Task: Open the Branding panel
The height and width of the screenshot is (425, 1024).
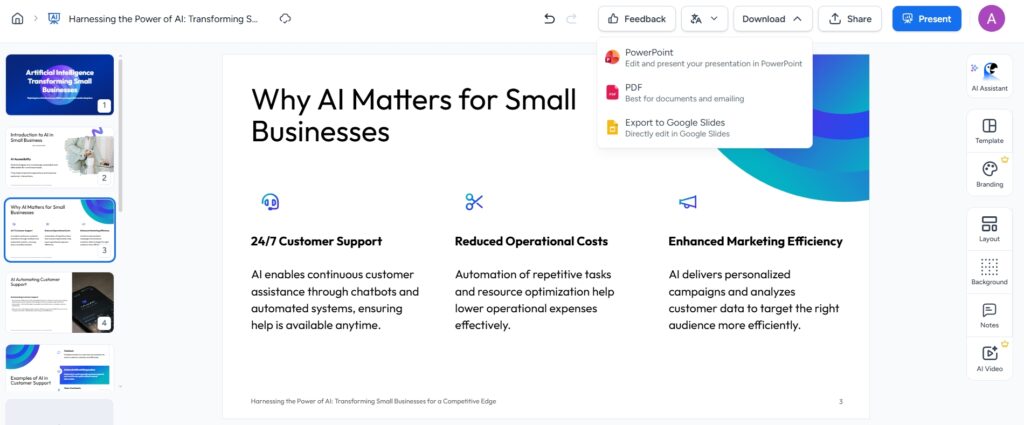Action: tap(989, 174)
